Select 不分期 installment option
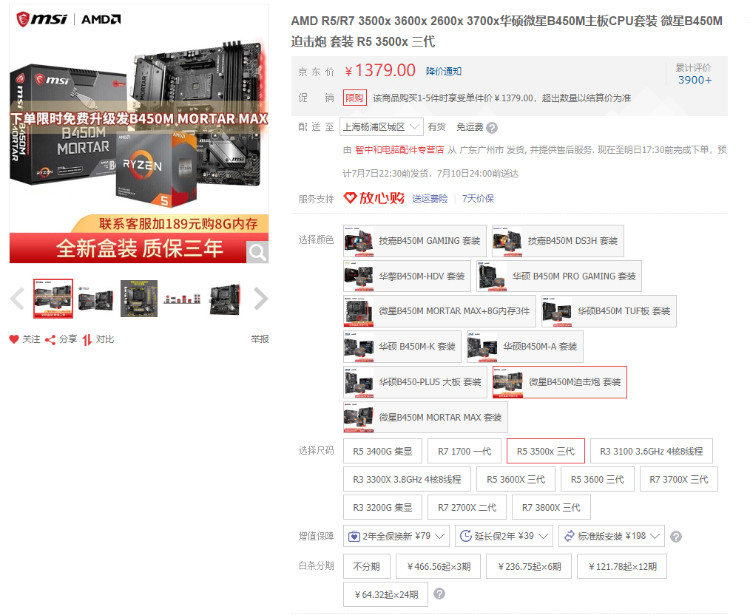 point(367,567)
